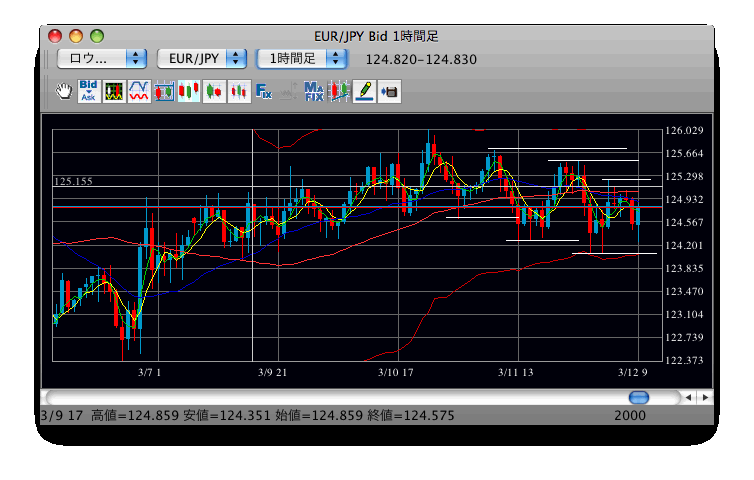Click the scrollbar thumb under the chart
The width and height of the screenshot is (754, 480).
639,397
